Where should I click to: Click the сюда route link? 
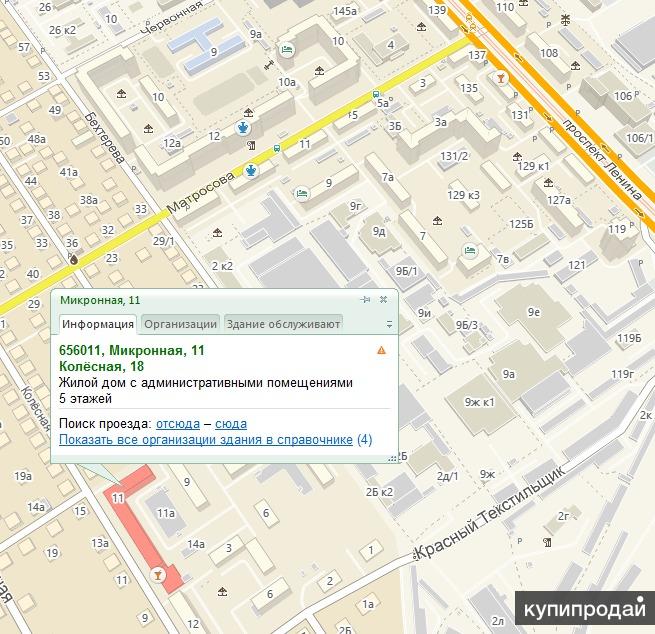(231, 424)
